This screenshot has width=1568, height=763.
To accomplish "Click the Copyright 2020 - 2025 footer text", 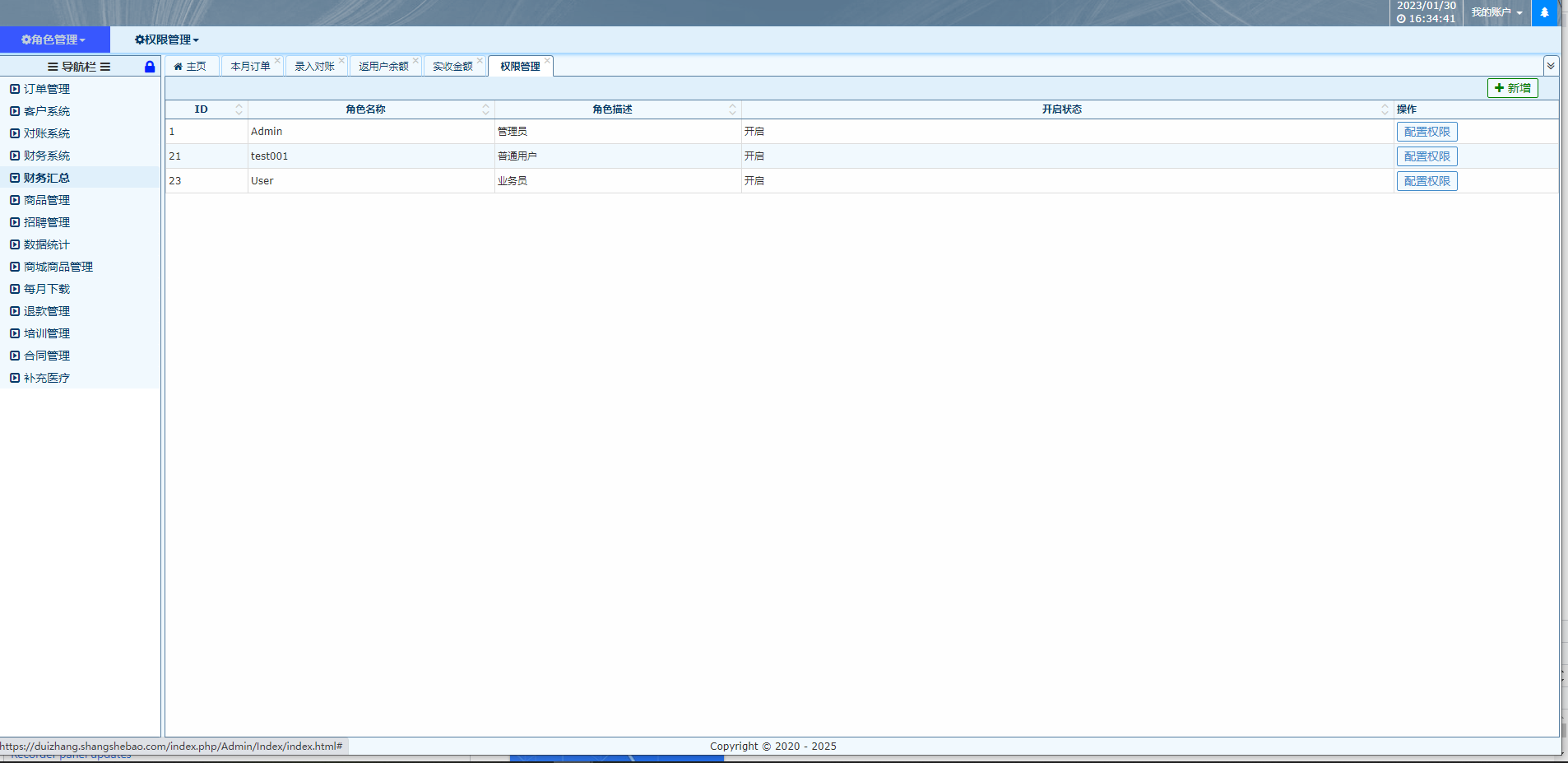I will [773, 747].
